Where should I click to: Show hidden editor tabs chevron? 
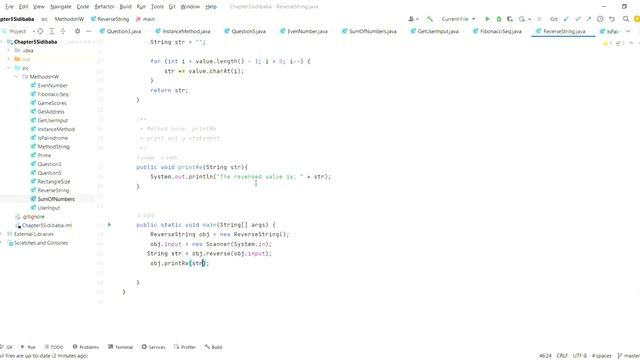pyautogui.click(x=628, y=31)
